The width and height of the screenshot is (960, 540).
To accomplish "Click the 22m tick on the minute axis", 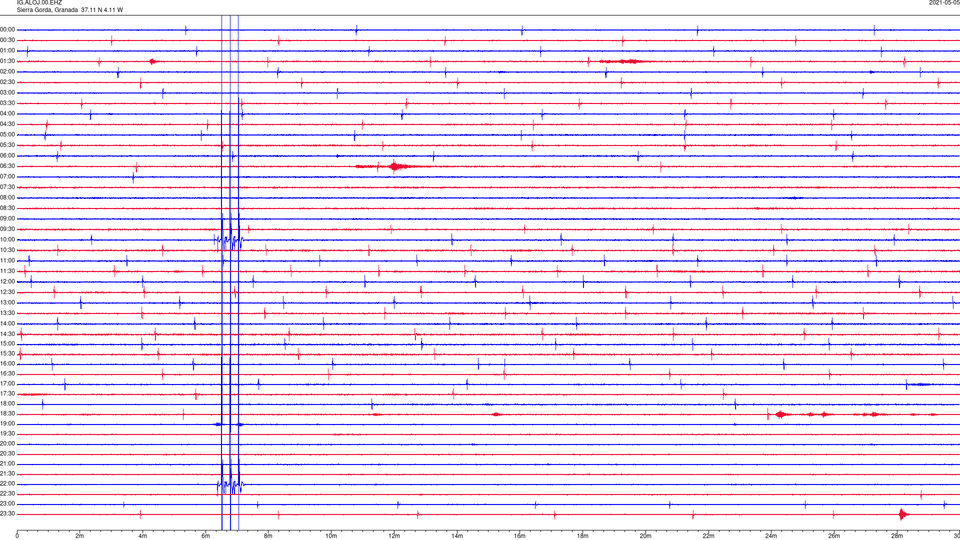I will click(708, 536).
